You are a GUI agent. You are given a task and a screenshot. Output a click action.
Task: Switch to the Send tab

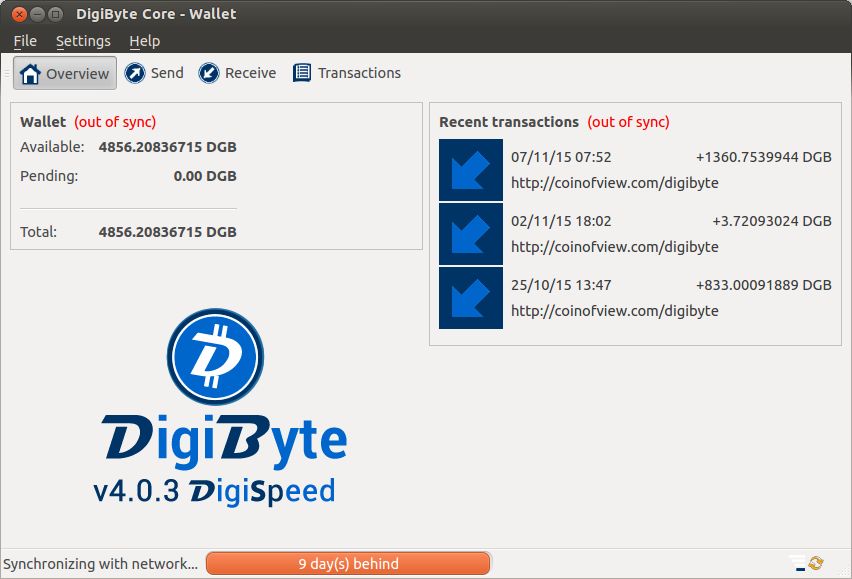pos(156,72)
